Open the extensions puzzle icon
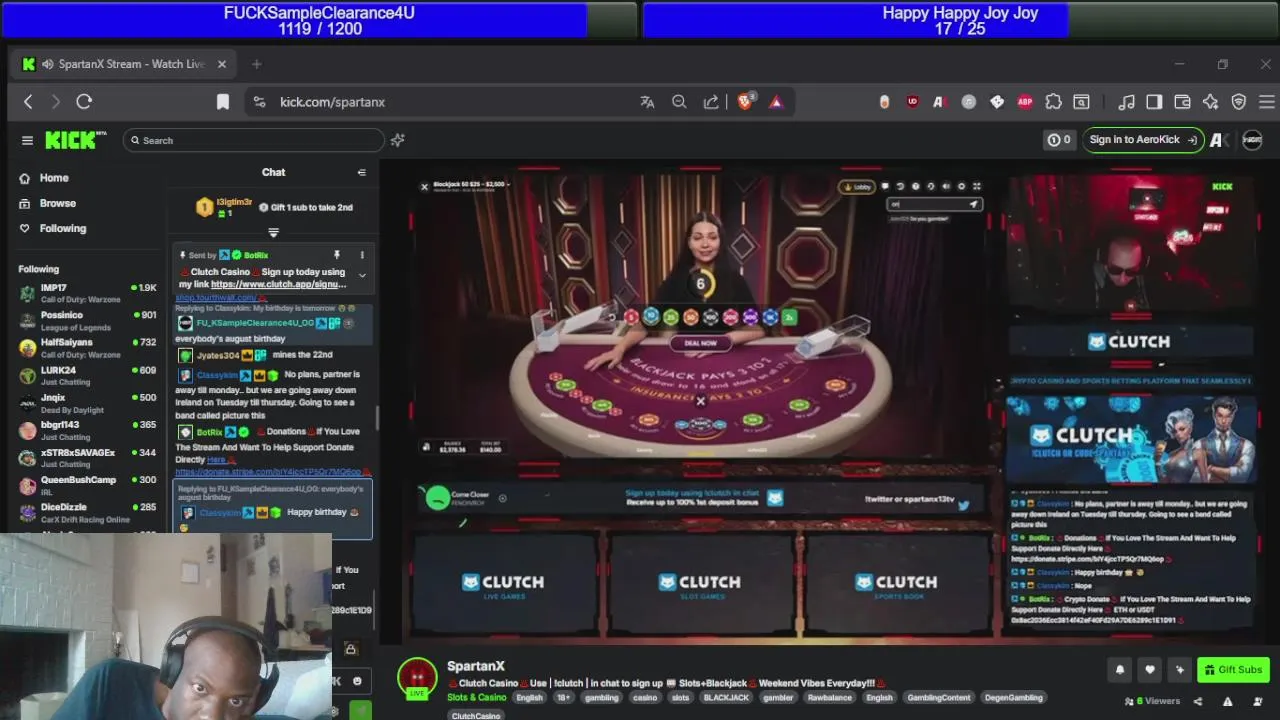1280x720 pixels. (1053, 101)
